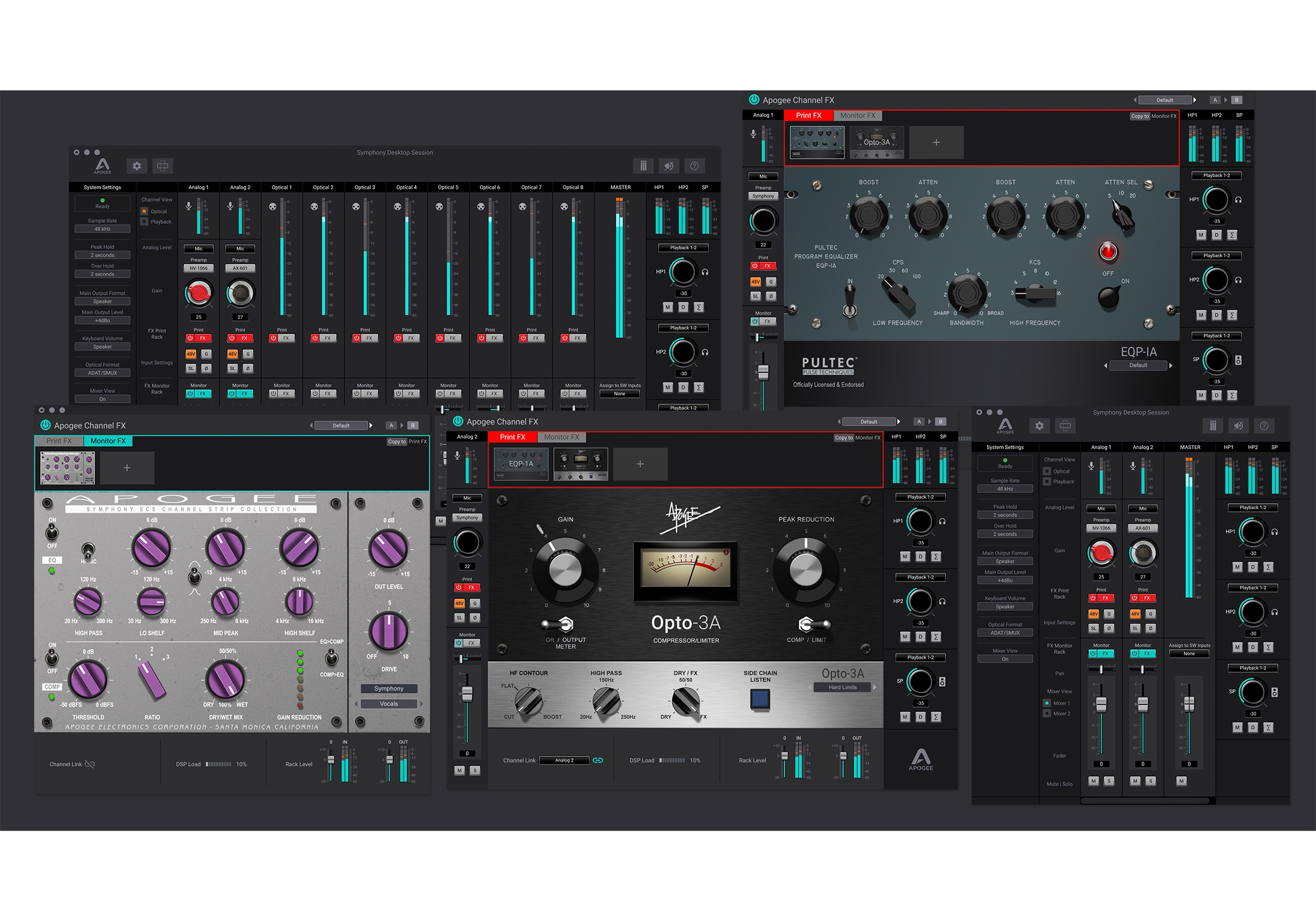The height and width of the screenshot is (922, 1316).
Task: Click Optical 3 Print FX power icon in large mixer
Action: tap(357, 338)
